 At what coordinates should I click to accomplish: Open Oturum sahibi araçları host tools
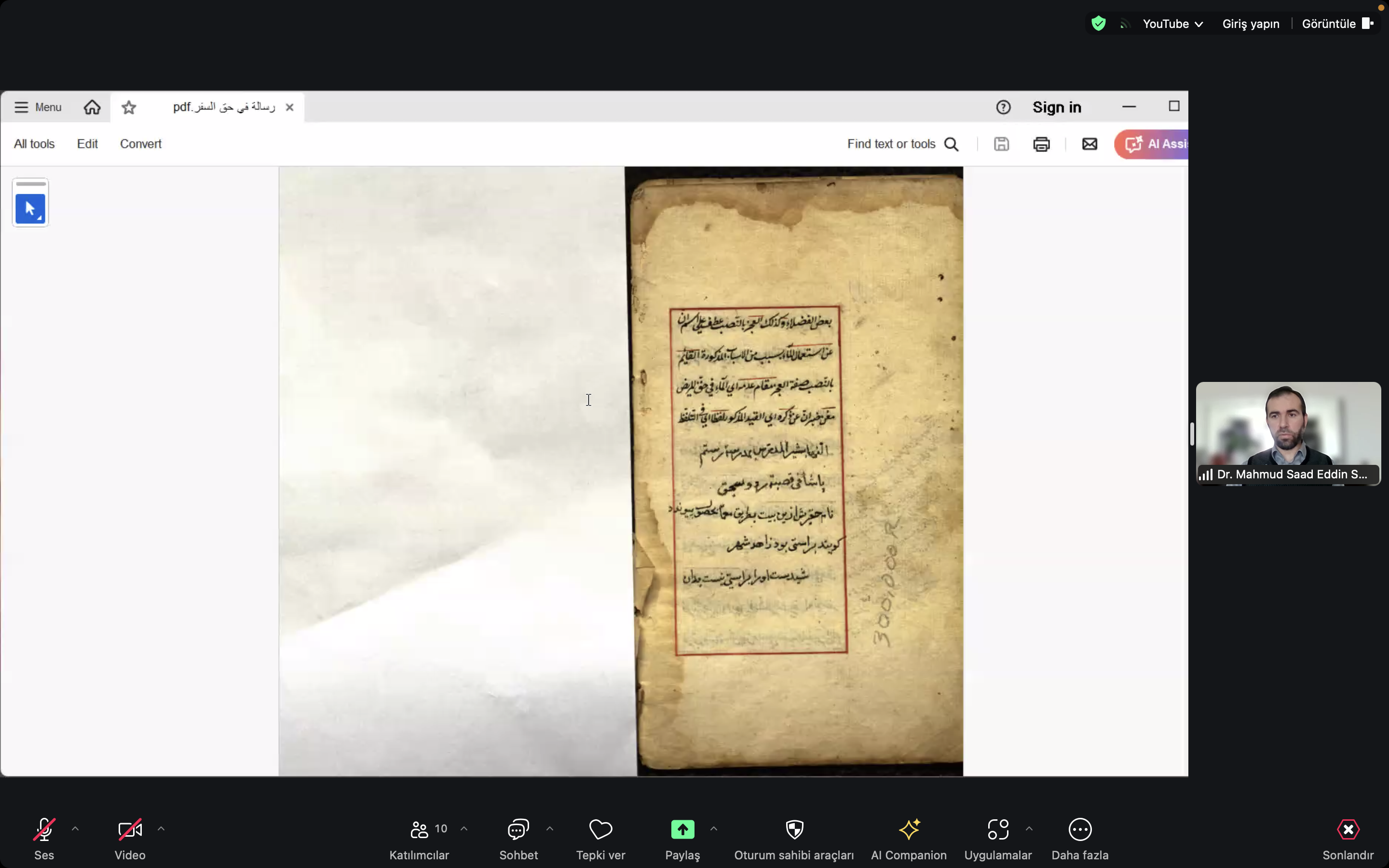coord(794,839)
